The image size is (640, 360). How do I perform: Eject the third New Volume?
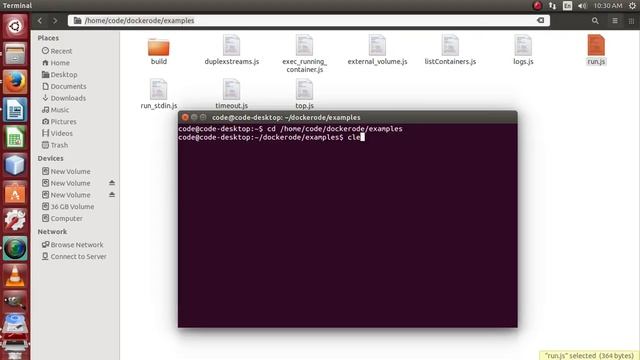click(x=112, y=195)
